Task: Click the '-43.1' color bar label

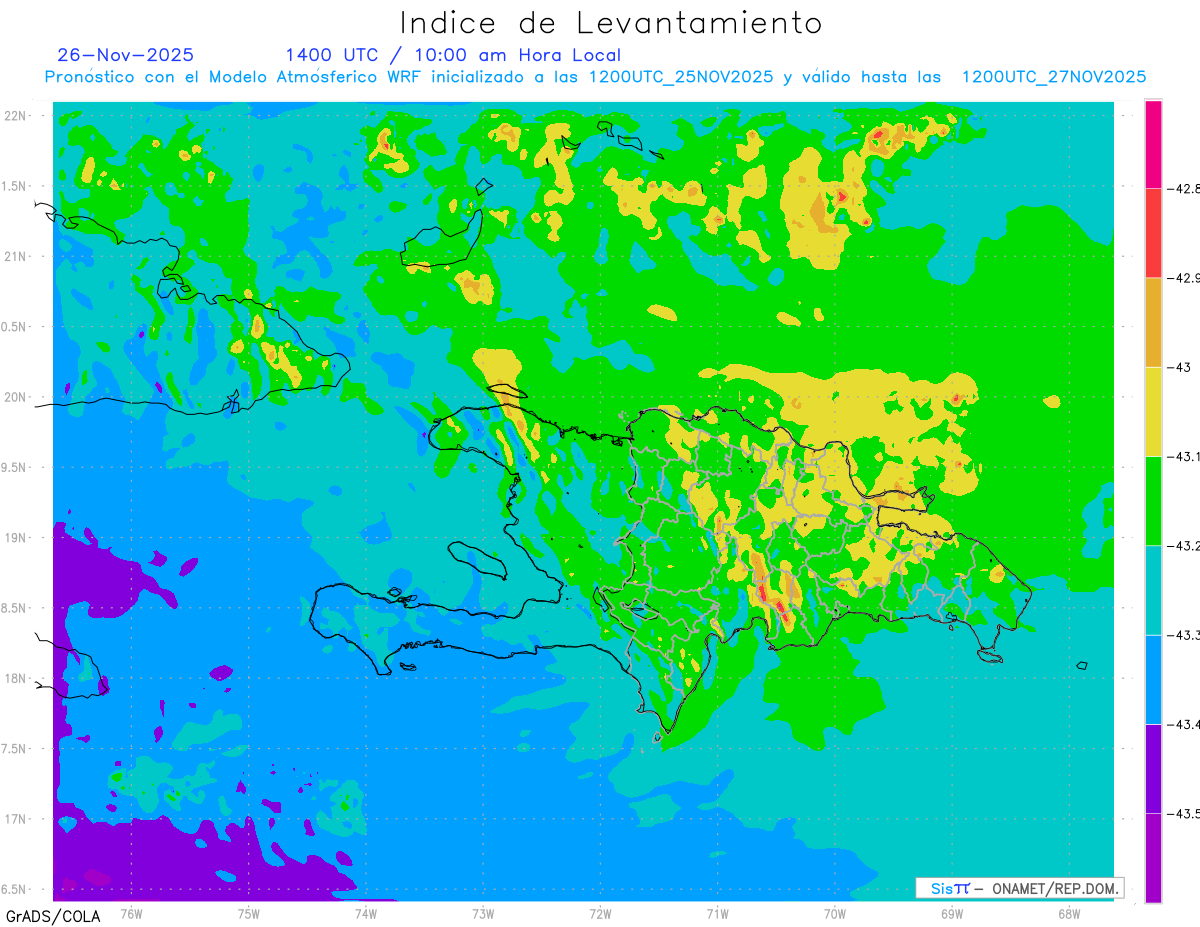Action: (1183, 456)
